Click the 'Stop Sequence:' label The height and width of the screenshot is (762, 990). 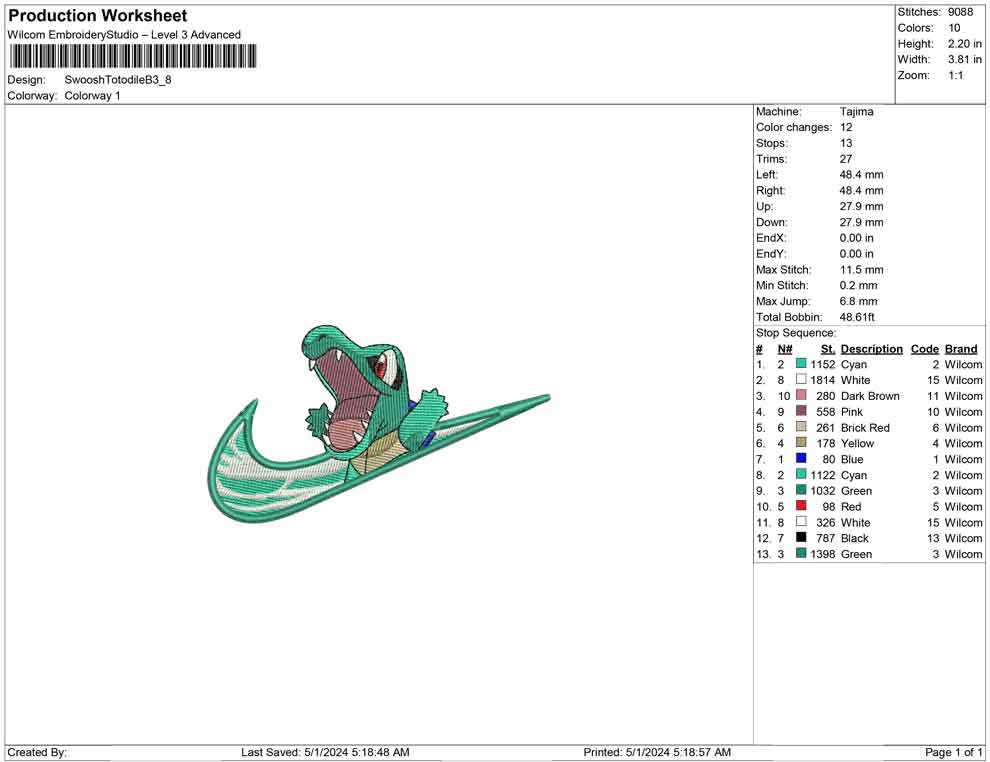[796, 333]
